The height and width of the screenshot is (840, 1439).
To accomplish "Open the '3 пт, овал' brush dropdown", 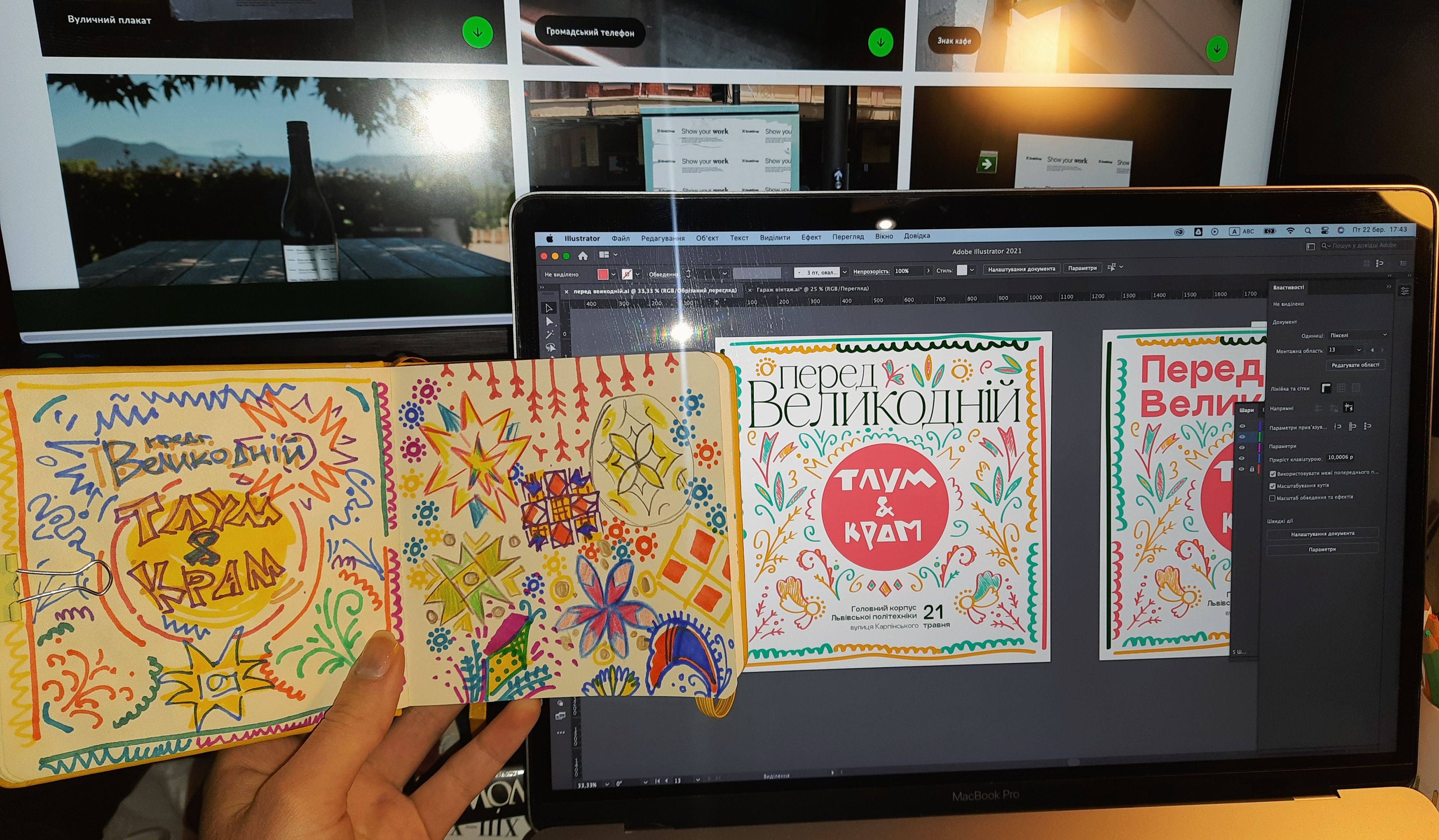I will (x=845, y=272).
